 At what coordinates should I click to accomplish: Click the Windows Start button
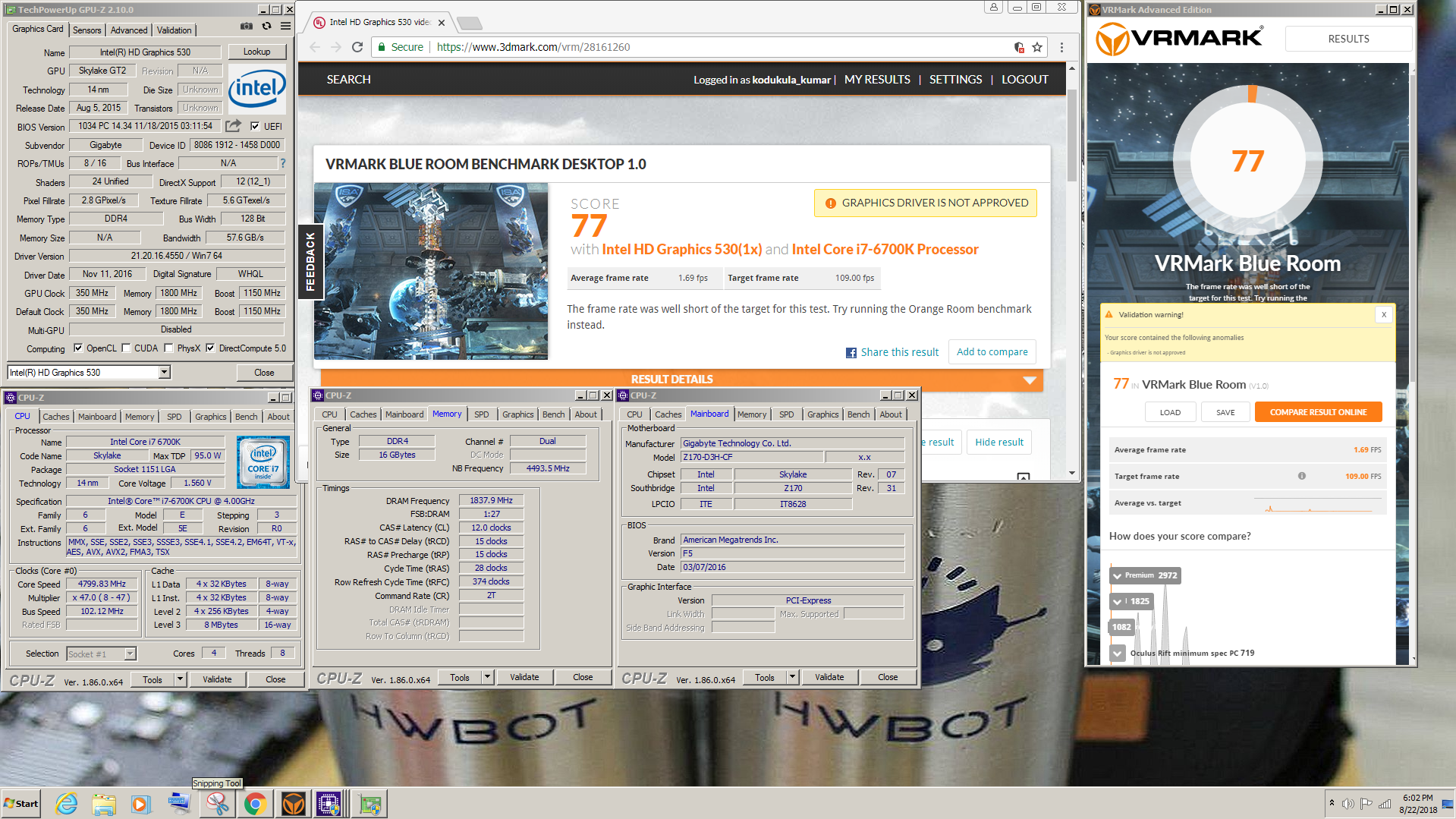point(21,803)
